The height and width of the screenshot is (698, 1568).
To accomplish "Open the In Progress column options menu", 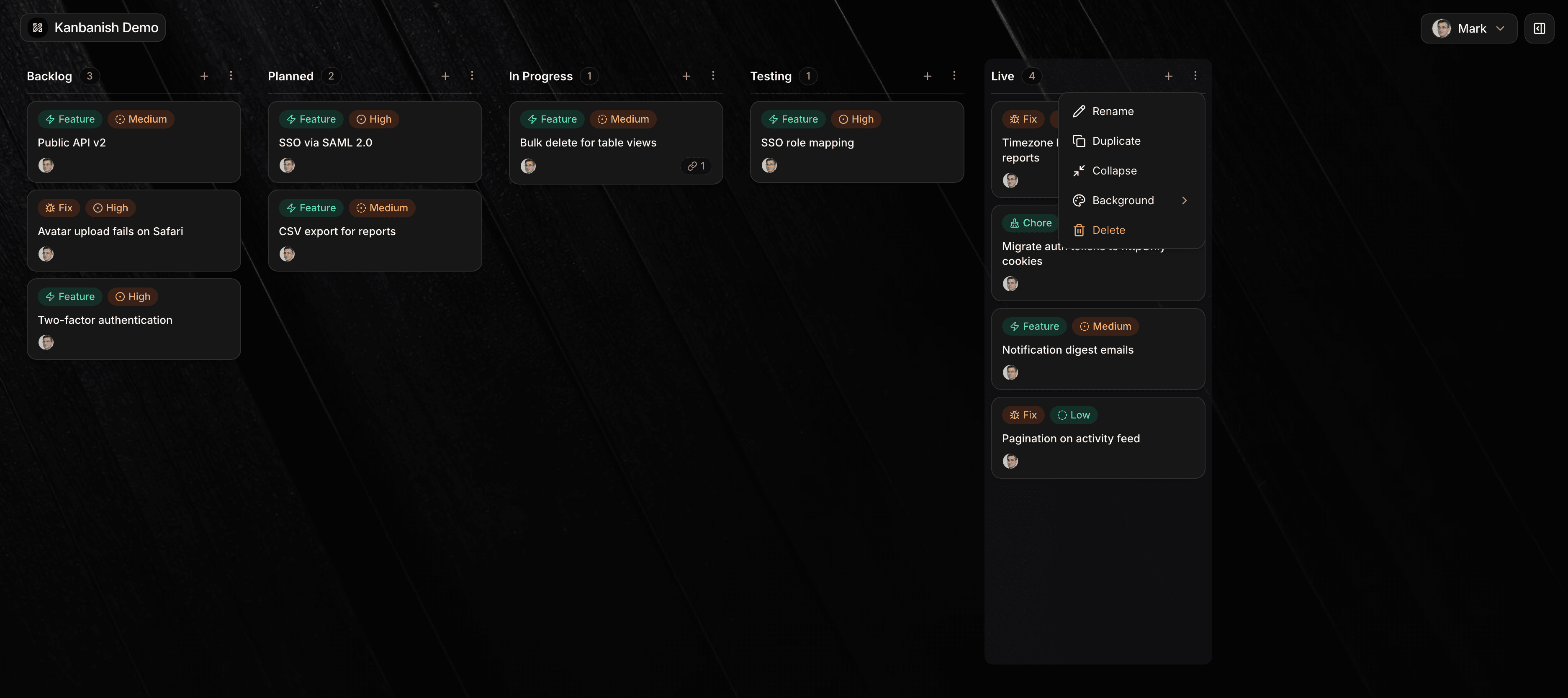I will pyautogui.click(x=713, y=75).
